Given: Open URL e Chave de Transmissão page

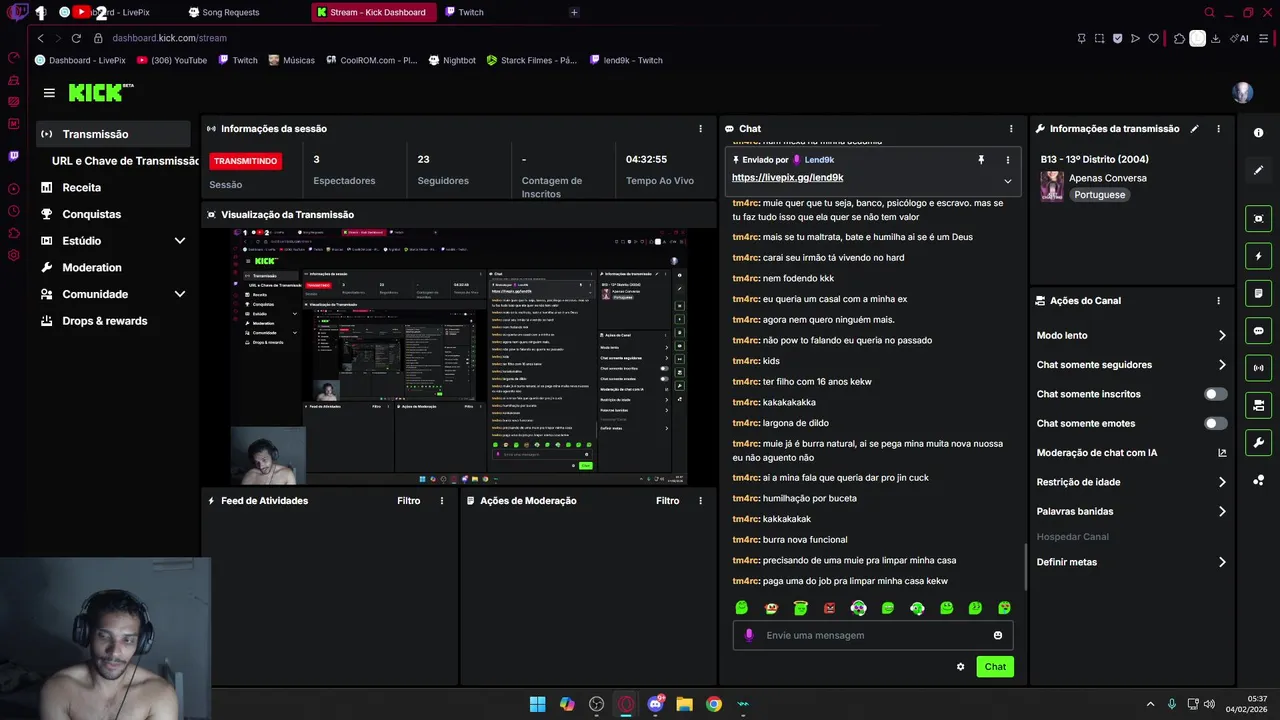Looking at the screenshot, I should pos(125,161).
